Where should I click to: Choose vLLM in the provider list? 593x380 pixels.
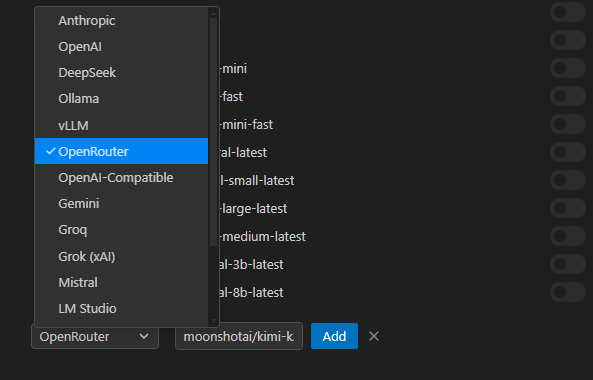pos(121,125)
